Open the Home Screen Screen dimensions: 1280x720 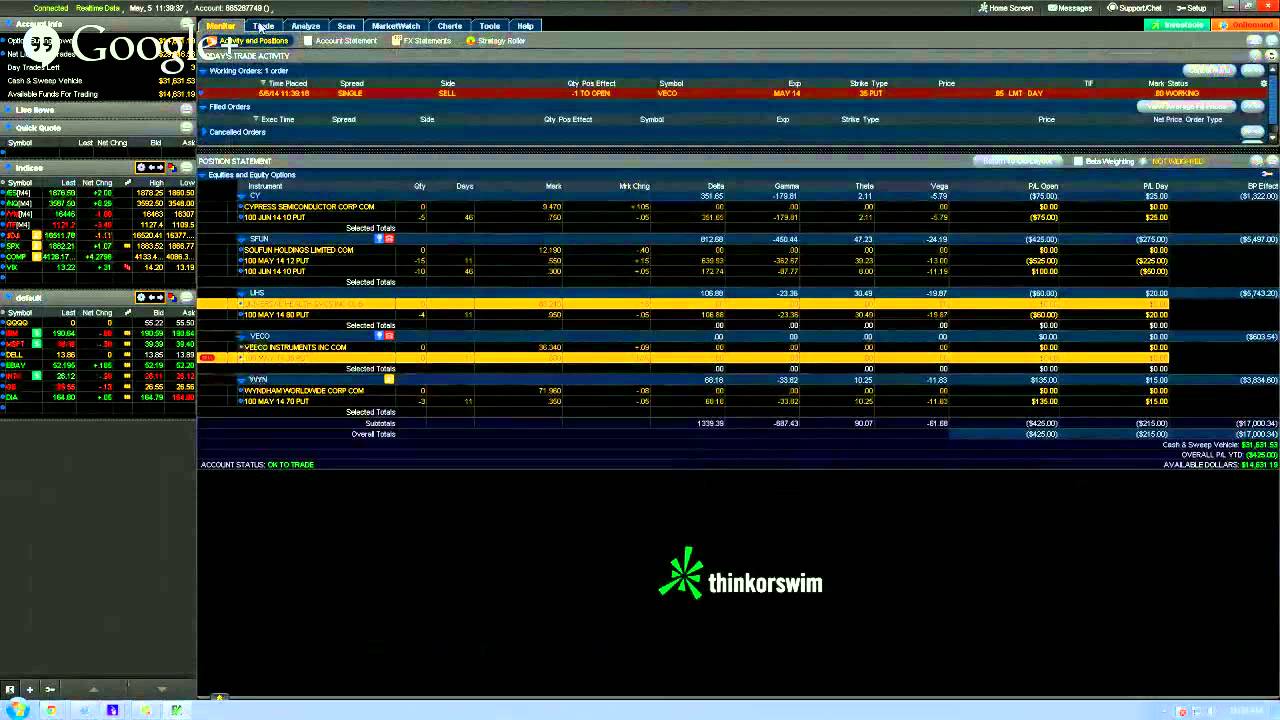point(1006,8)
